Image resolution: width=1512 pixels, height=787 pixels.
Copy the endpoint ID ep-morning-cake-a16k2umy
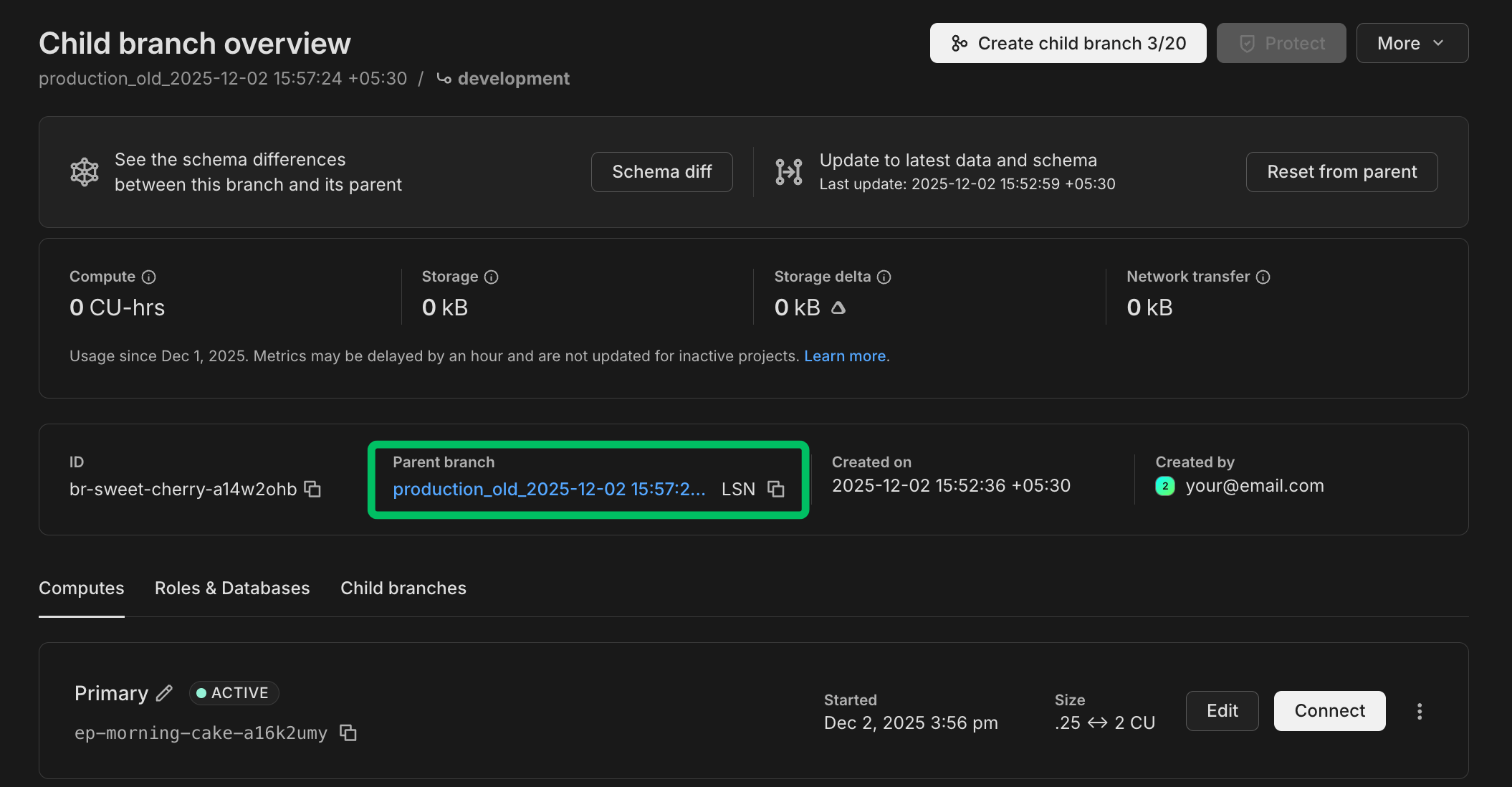point(348,733)
